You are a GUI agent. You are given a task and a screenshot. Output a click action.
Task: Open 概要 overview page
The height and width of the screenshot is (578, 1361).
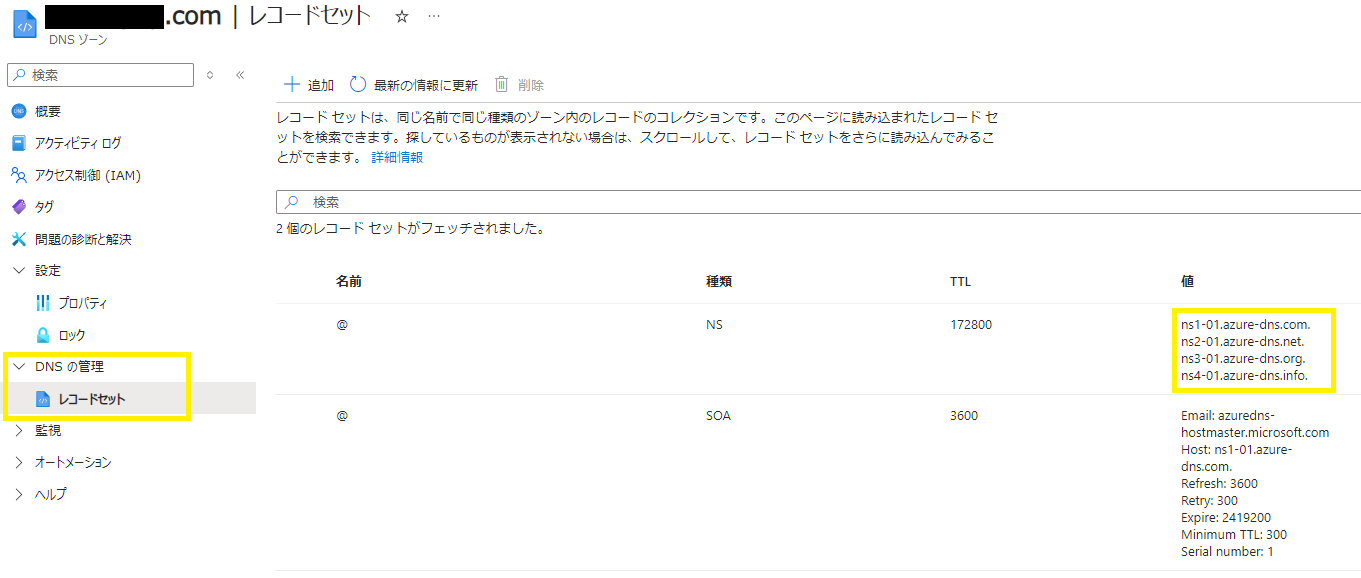pos(47,111)
